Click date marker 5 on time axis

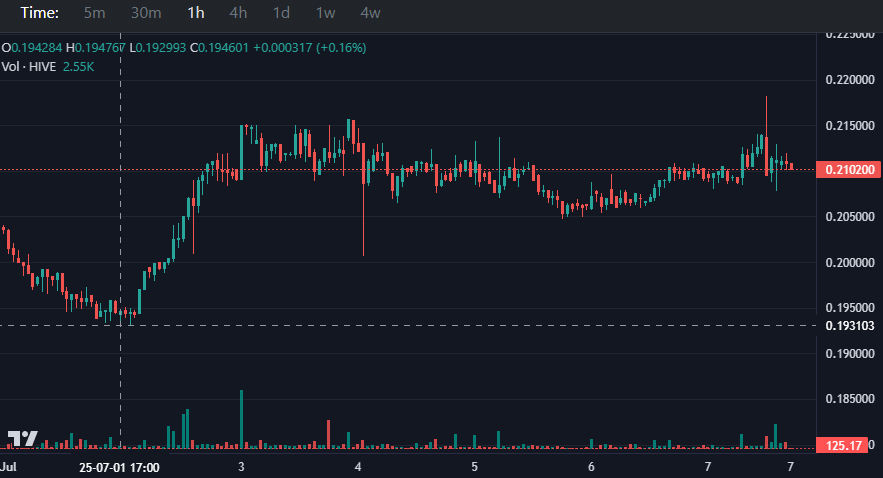point(474,467)
